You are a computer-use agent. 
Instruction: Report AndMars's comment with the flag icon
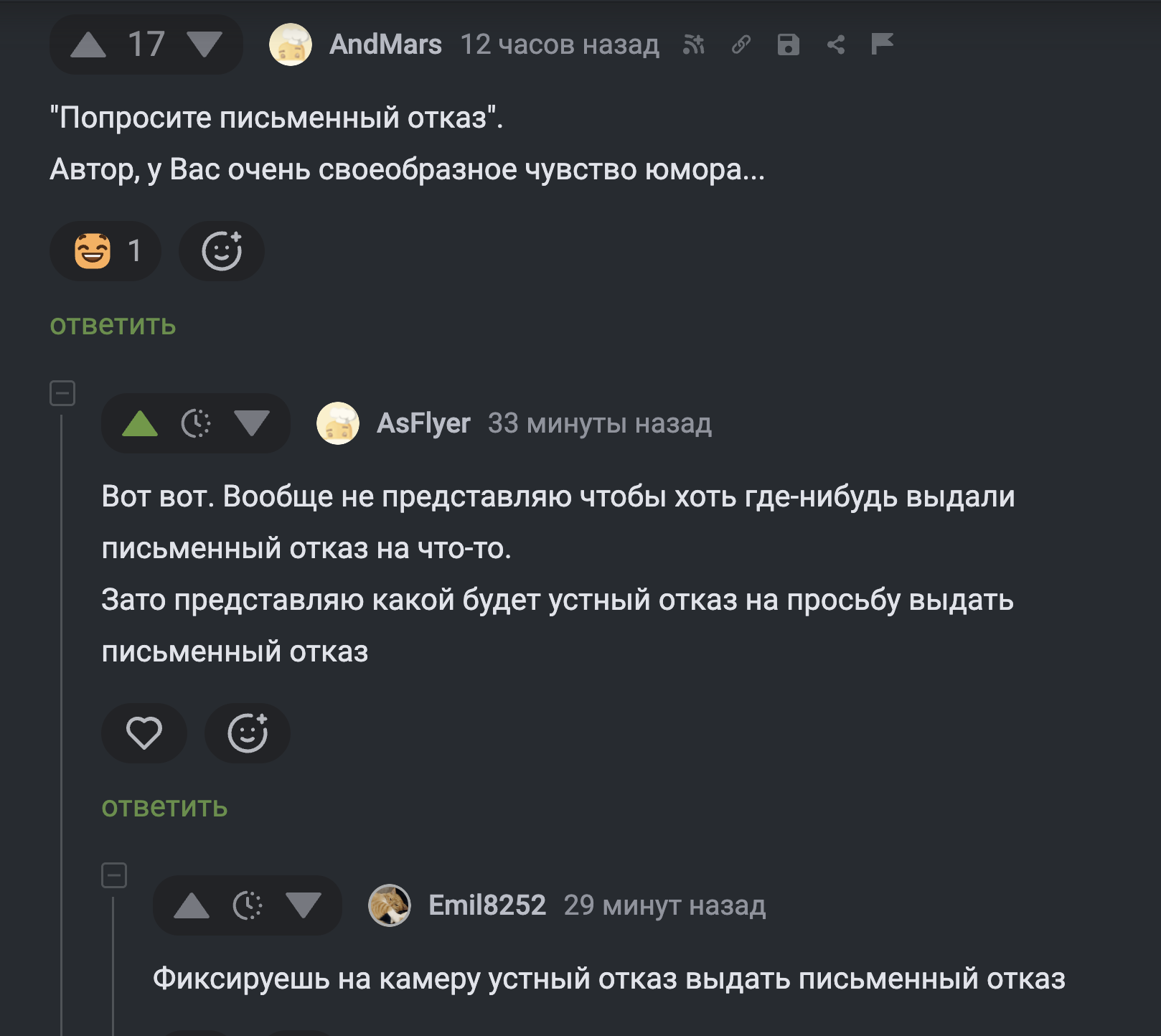(882, 44)
